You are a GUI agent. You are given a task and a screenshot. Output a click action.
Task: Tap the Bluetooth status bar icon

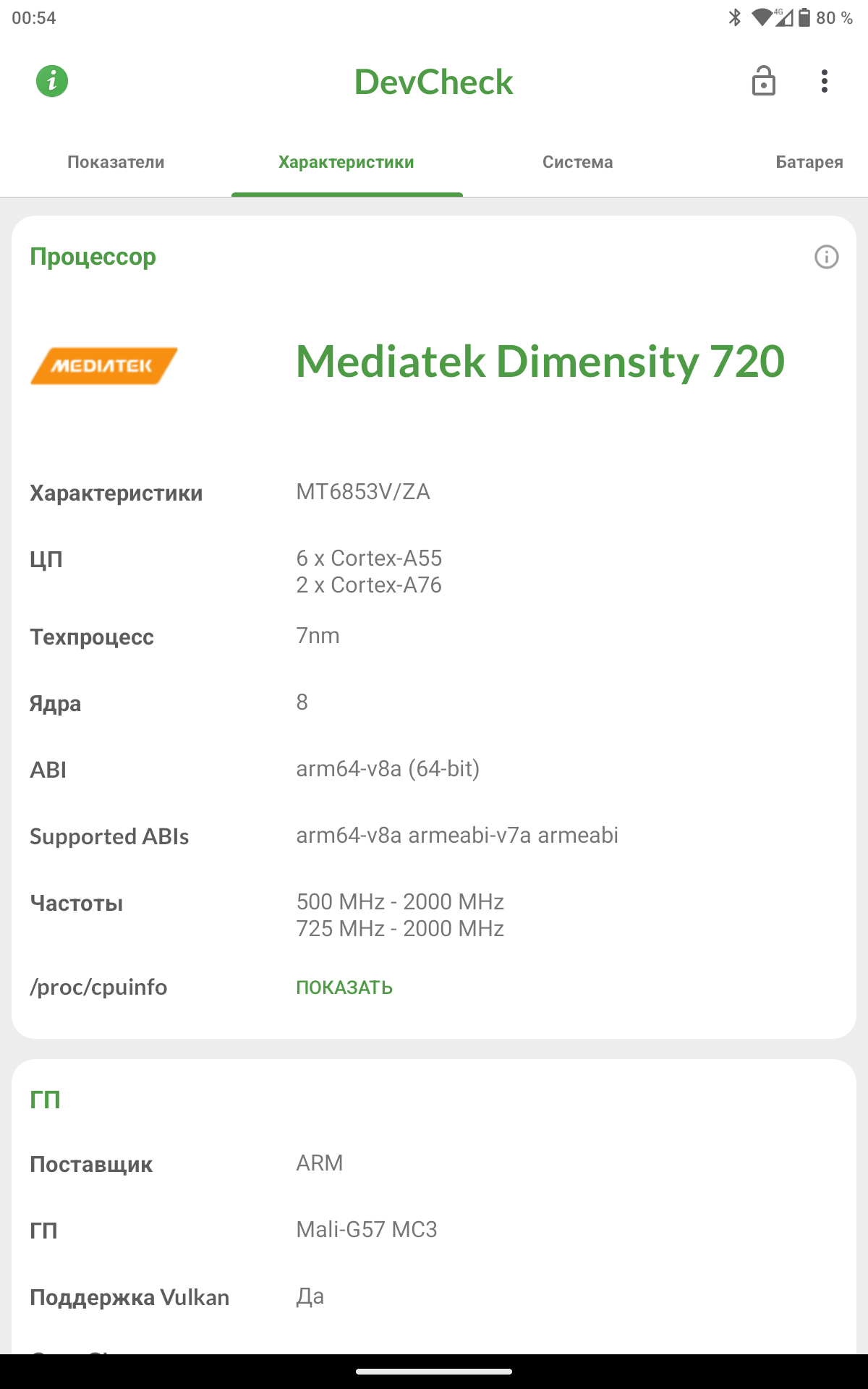[735, 17]
